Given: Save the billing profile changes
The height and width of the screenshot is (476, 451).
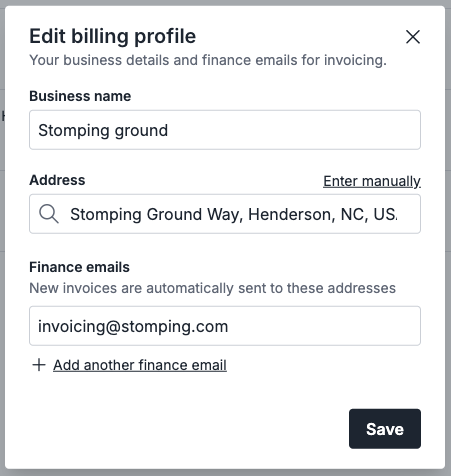Looking at the screenshot, I should (385, 429).
